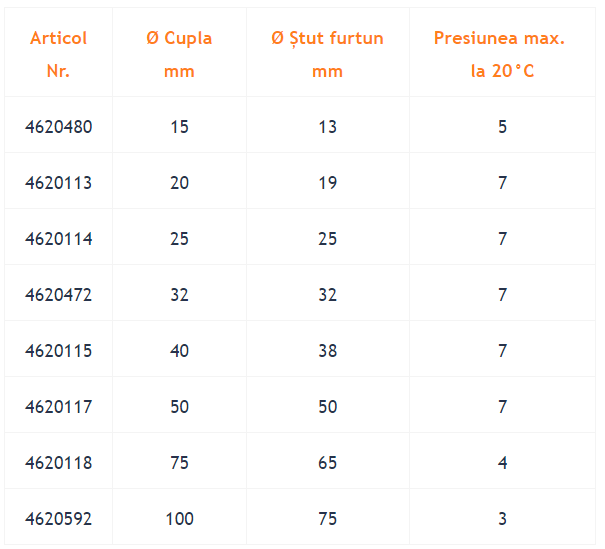Select pressure value 3 in the last row
This screenshot has height=549, width=605.
coord(502,519)
